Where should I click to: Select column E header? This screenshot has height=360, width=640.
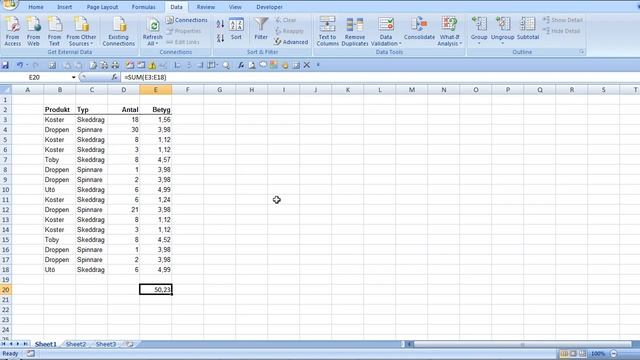click(156, 90)
